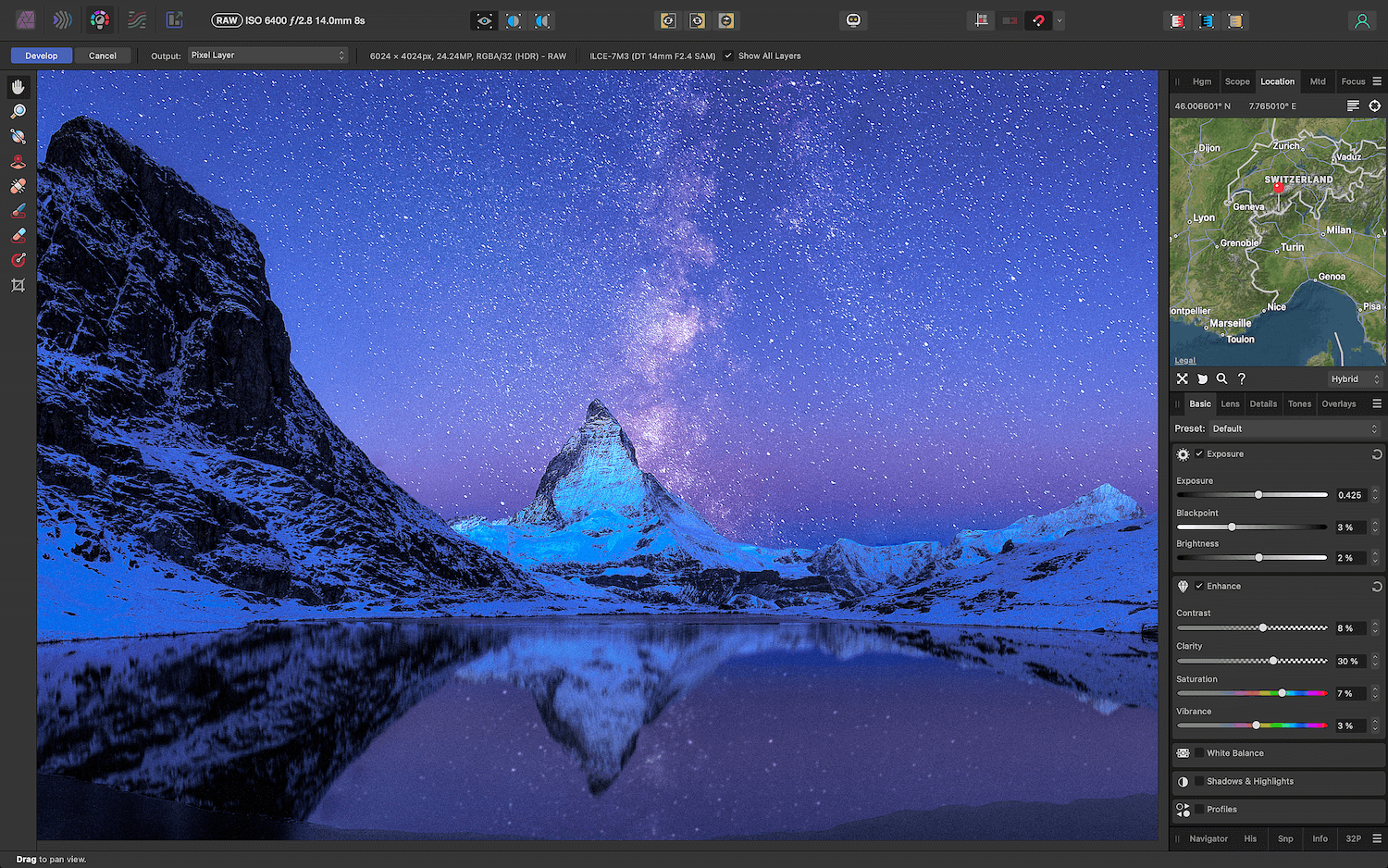Image resolution: width=1388 pixels, height=868 pixels.
Task: Open the Navigator panel hamburger menu
Action: coord(1377,838)
